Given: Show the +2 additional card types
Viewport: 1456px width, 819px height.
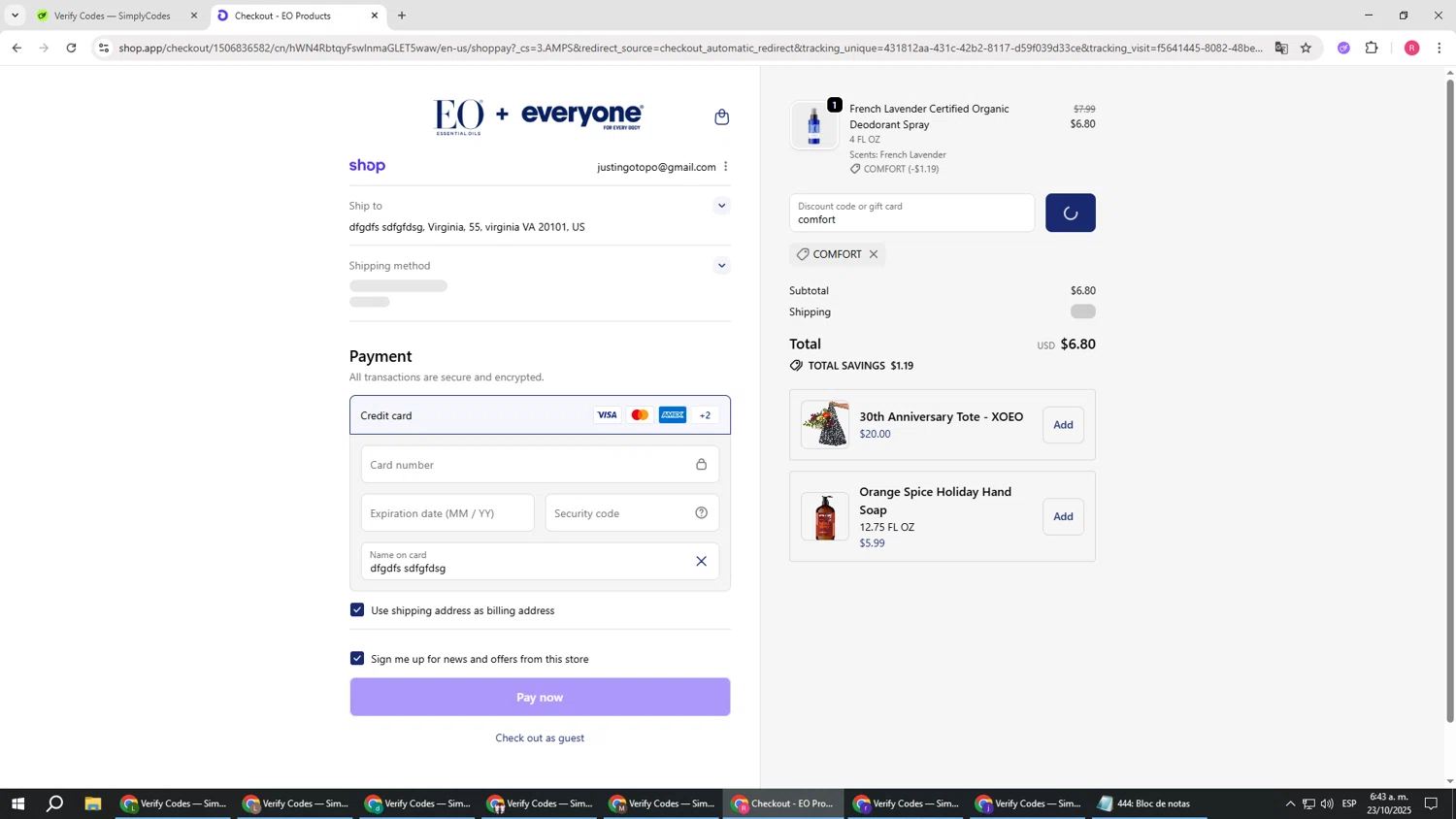Looking at the screenshot, I should click(x=706, y=415).
